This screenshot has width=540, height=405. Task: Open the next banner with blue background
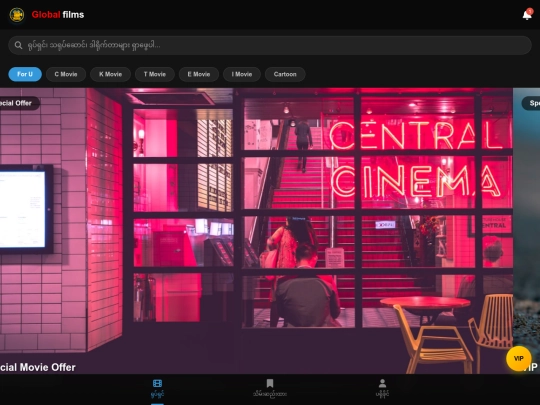coord(527,231)
